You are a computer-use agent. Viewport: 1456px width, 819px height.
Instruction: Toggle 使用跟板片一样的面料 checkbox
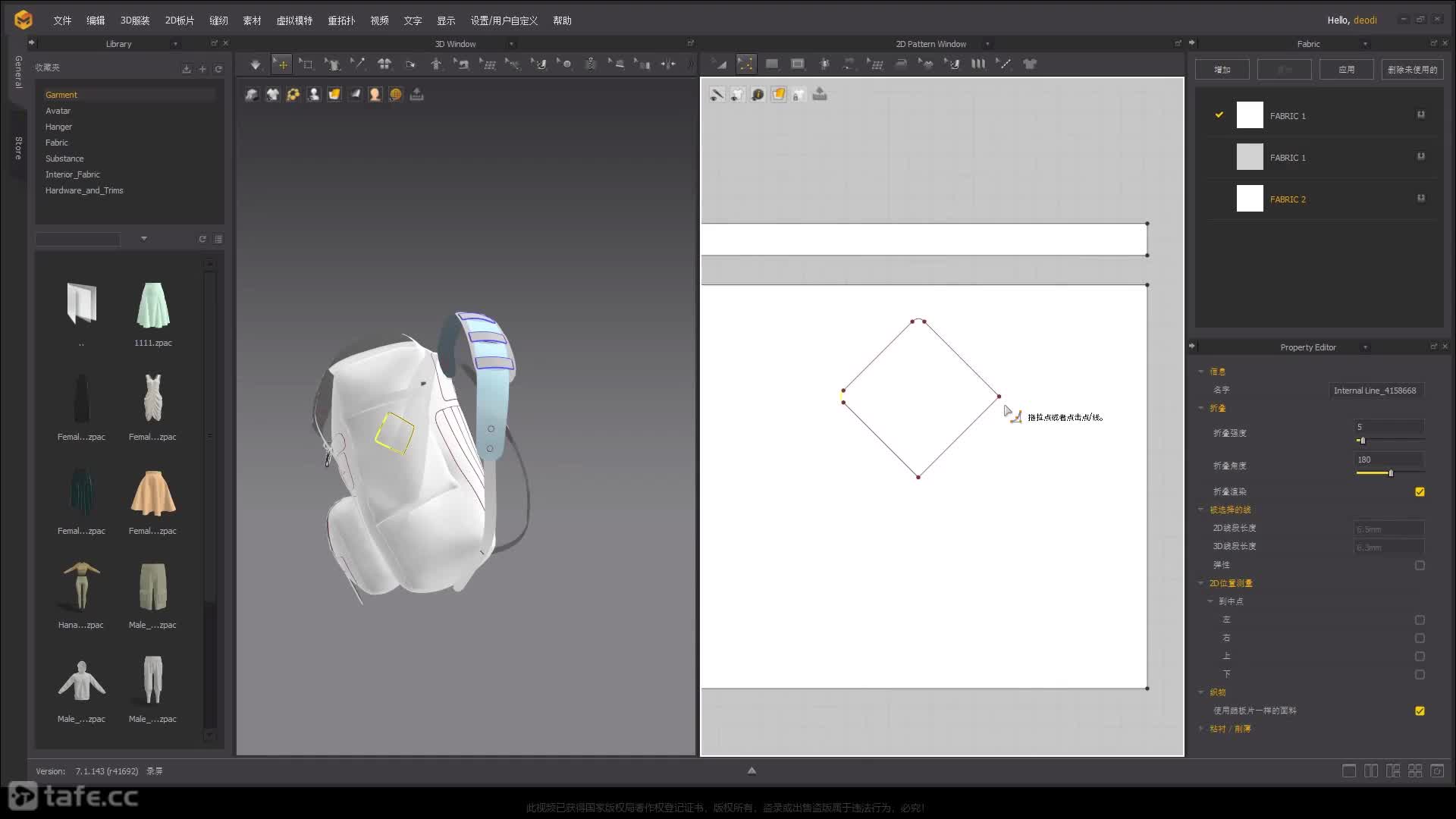[1420, 711]
